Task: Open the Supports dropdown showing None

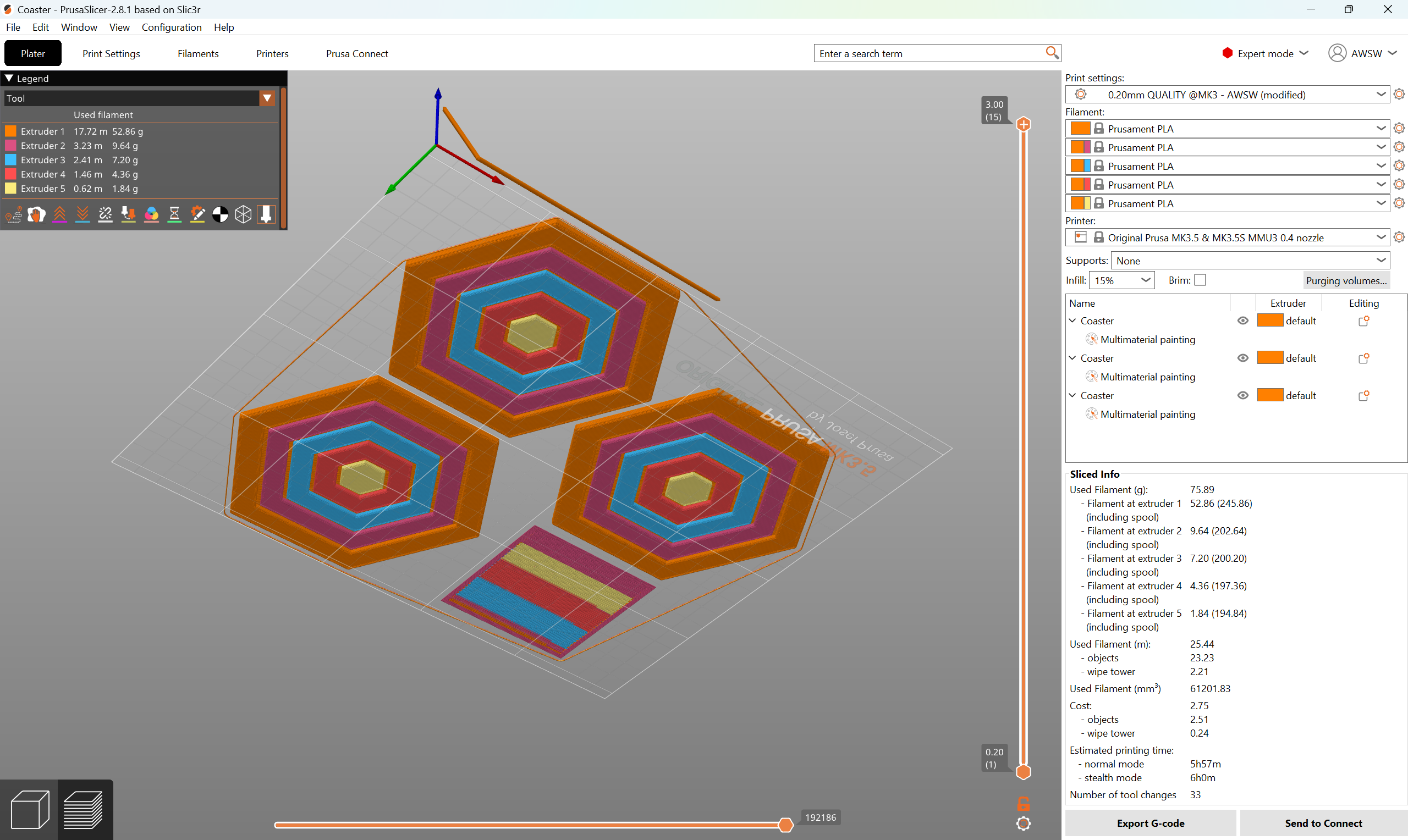Action: pyautogui.click(x=1250, y=261)
